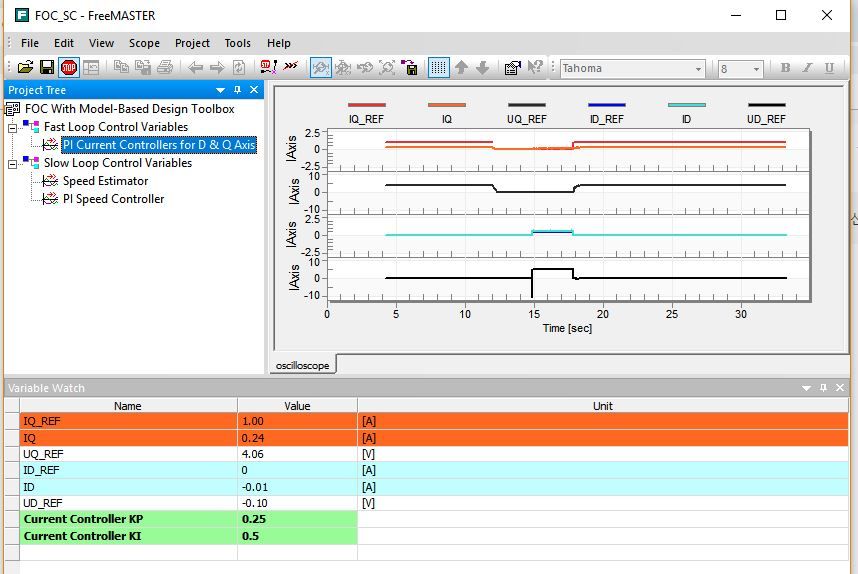Click the red stimulator toolbar icon

pyautogui.click(x=268, y=67)
